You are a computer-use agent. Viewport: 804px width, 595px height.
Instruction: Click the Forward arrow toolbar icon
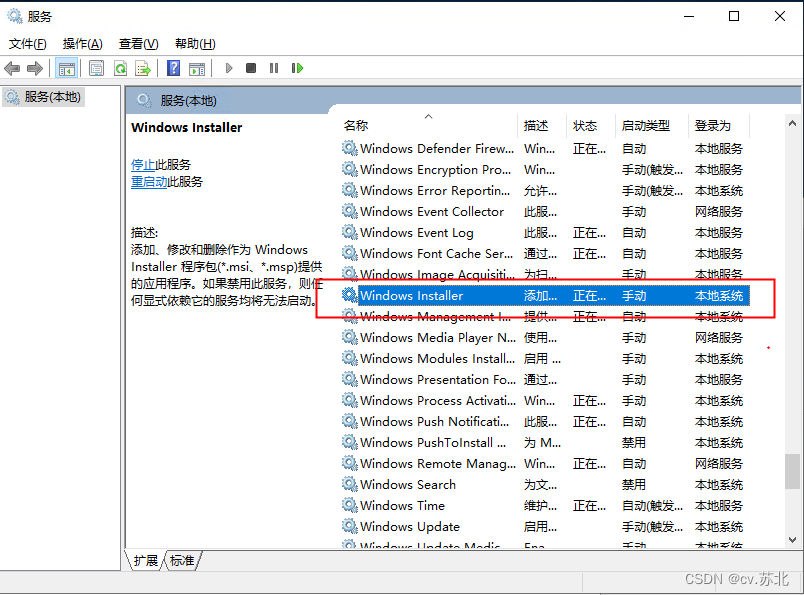pyautogui.click(x=34, y=68)
